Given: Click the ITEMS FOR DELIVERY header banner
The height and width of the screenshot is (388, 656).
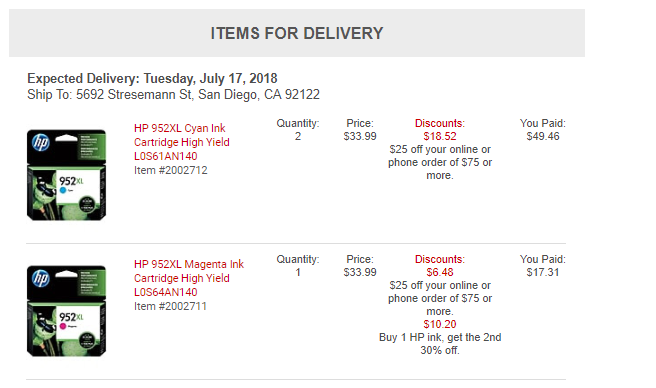Looking at the screenshot, I should tap(297, 33).
